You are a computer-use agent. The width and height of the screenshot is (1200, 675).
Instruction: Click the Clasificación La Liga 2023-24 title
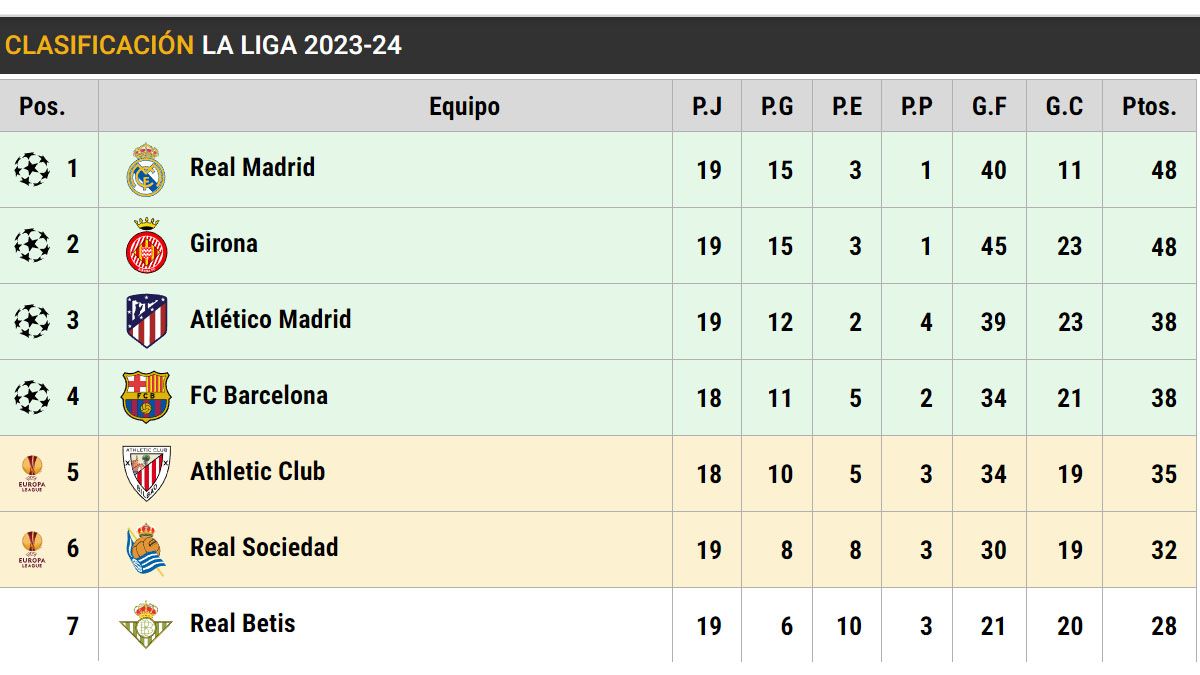tap(204, 45)
